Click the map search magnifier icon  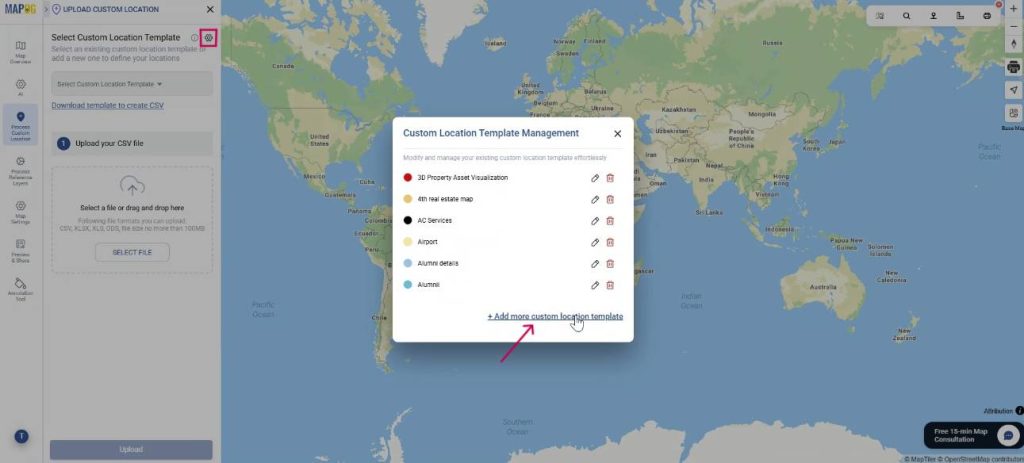point(906,16)
